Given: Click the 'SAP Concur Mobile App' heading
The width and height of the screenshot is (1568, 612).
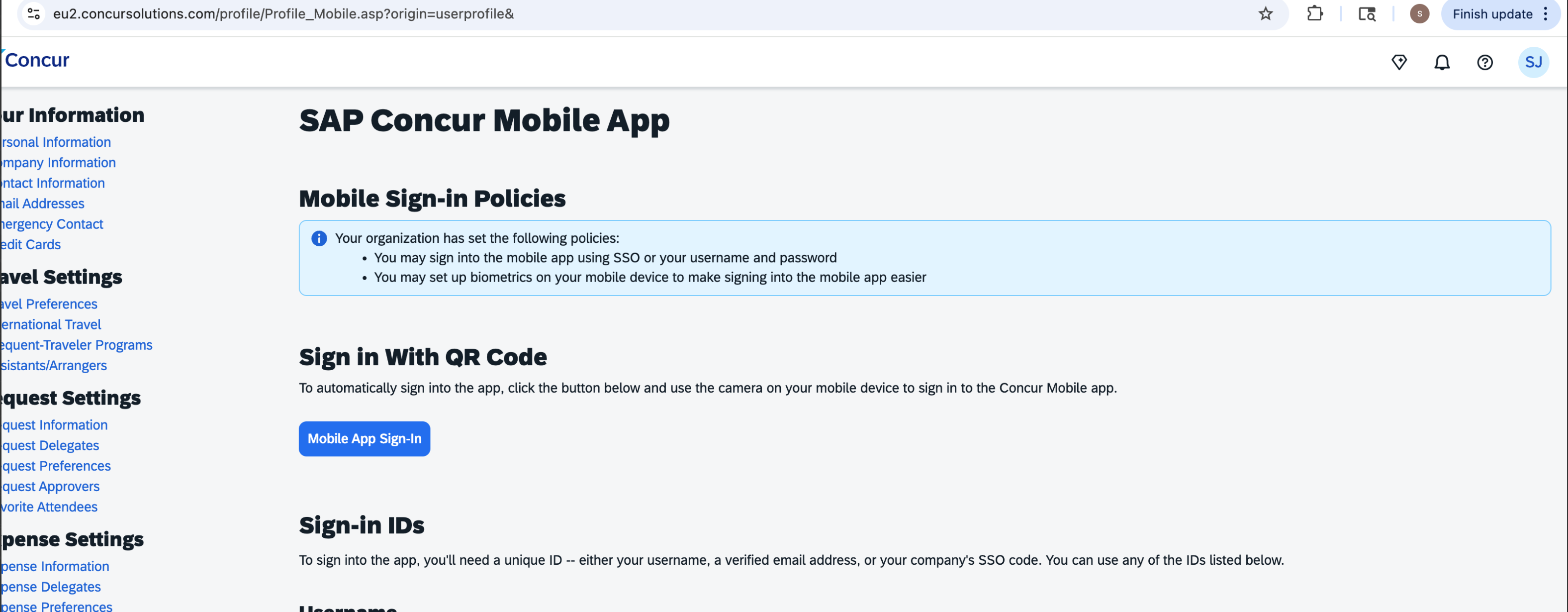Looking at the screenshot, I should [x=484, y=120].
